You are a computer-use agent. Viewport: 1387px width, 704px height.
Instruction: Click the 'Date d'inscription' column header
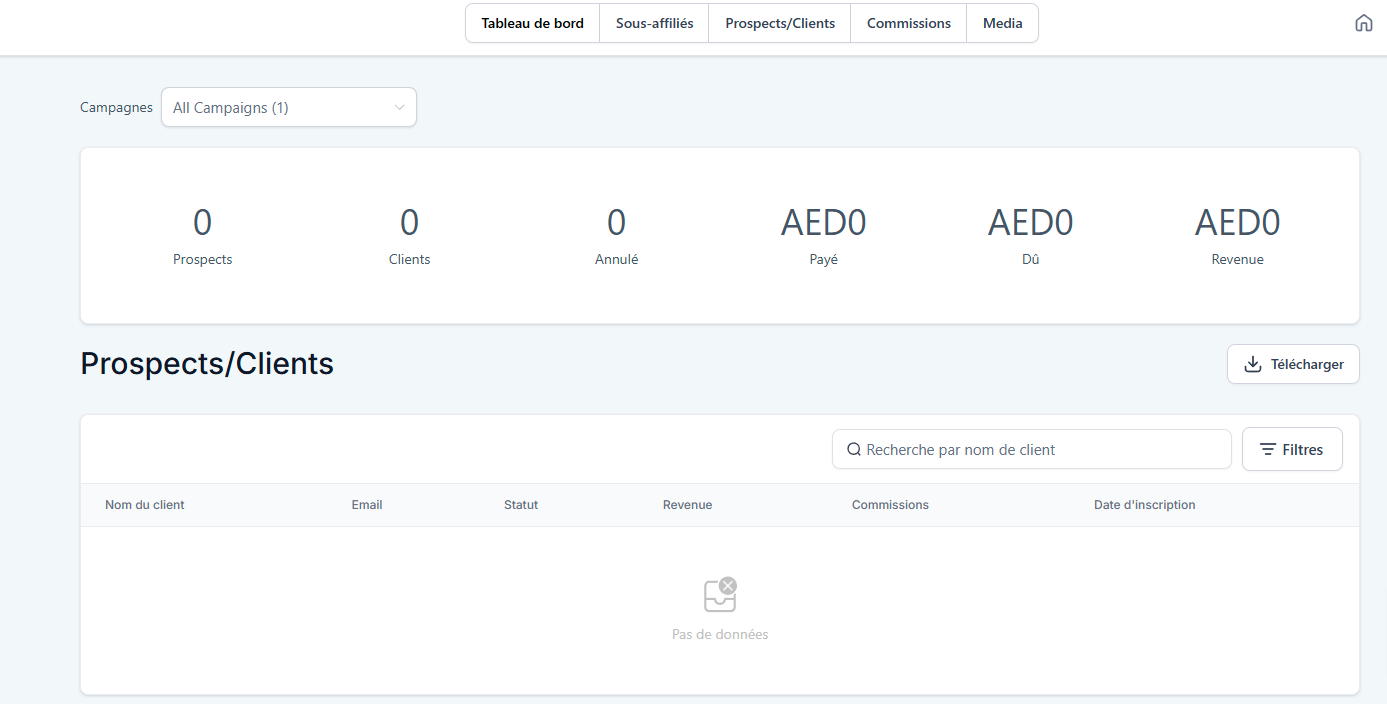(x=1144, y=505)
